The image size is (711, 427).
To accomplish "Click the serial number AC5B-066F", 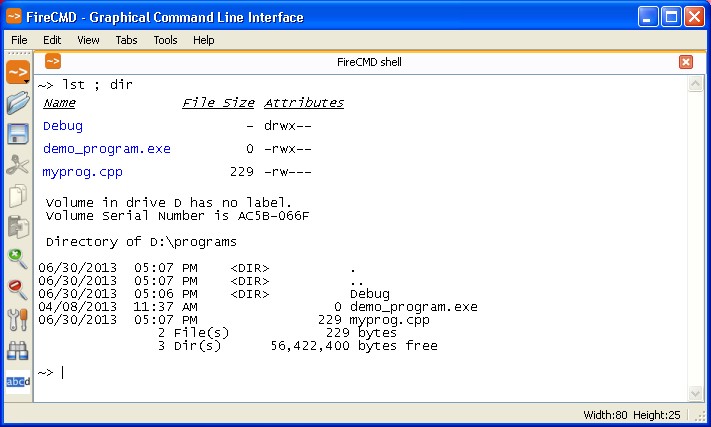I will 273,216.
